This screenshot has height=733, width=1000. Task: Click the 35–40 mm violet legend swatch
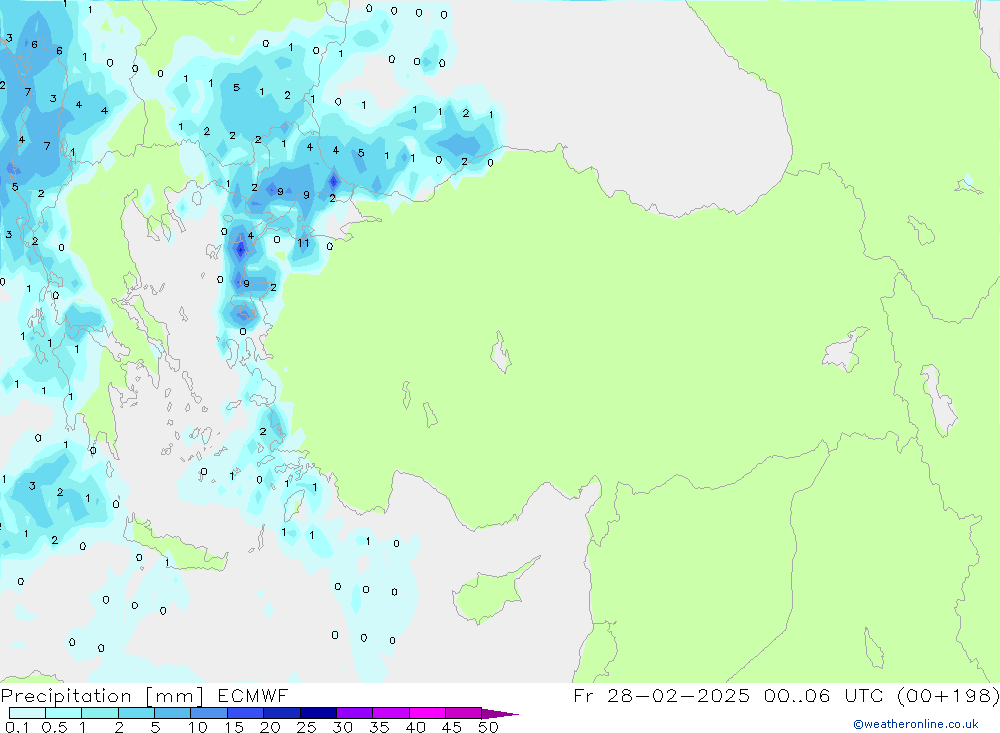(390, 713)
